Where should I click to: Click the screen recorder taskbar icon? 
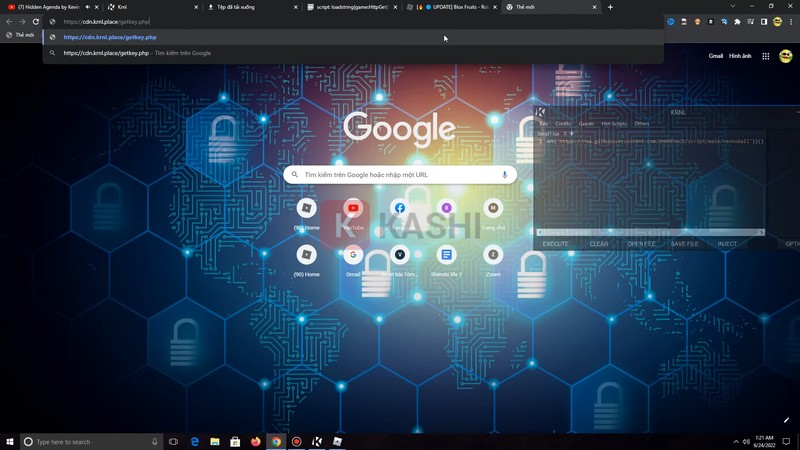296,442
